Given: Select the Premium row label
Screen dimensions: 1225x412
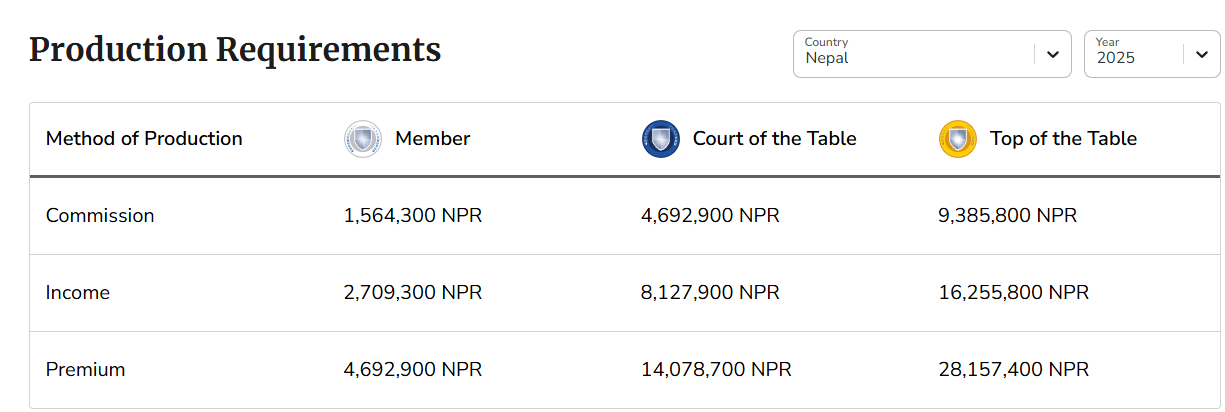Looking at the screenshot, I should 86,370.
